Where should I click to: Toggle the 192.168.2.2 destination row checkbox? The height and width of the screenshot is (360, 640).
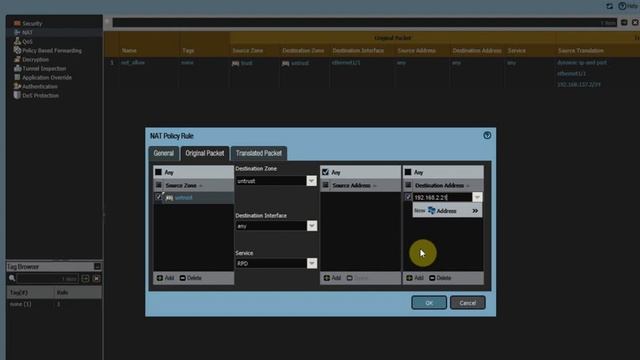[x=408, y=197]
